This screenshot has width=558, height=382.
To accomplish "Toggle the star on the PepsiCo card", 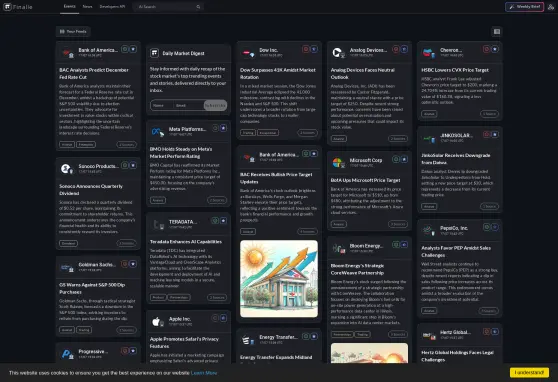I will point(495,227).
